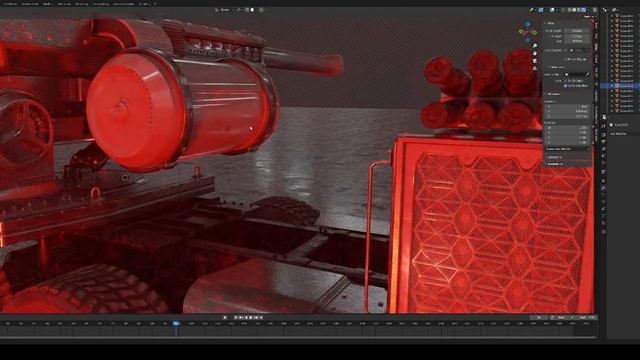Image resolution: width=640 pixels, height=360 pixels.
Task: Toggle the Camera to View checkbox
Action: pyautogui.click(x=565, y=86)
